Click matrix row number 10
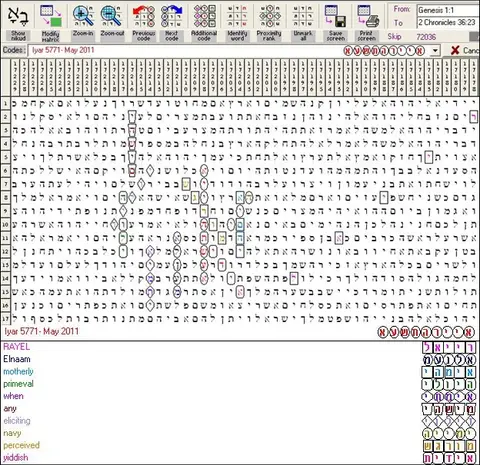Image resolution: width=480 pixels, height=465 pixels. point(5,225)
